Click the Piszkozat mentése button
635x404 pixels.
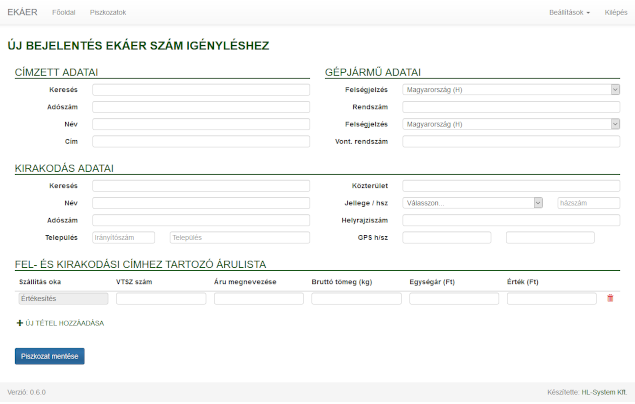(x=50, y=356)
